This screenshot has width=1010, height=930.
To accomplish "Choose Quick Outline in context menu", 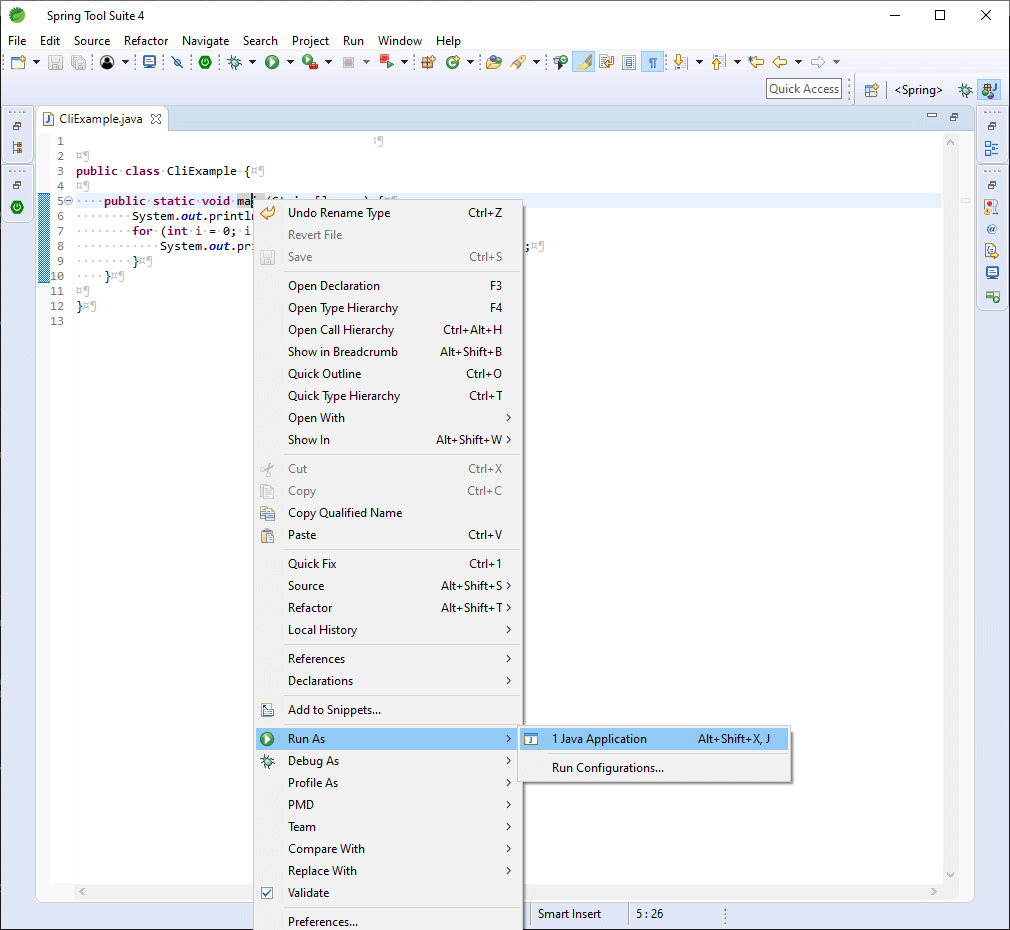I will point(388,374).
